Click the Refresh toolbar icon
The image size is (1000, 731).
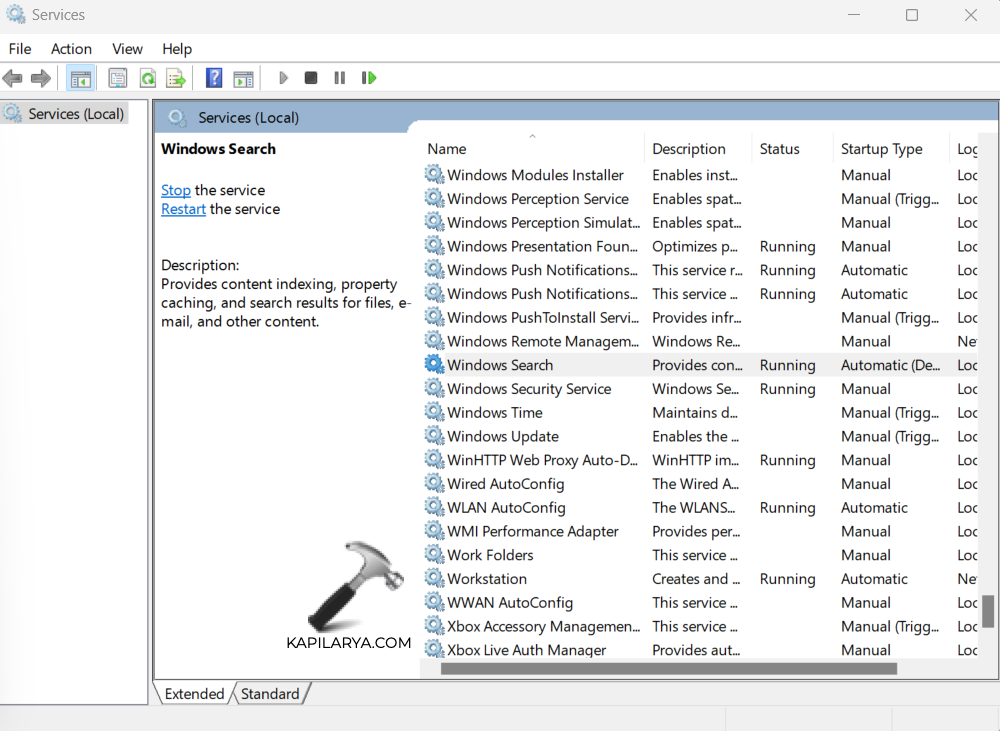pyautogui.click(x=147, y=78)
